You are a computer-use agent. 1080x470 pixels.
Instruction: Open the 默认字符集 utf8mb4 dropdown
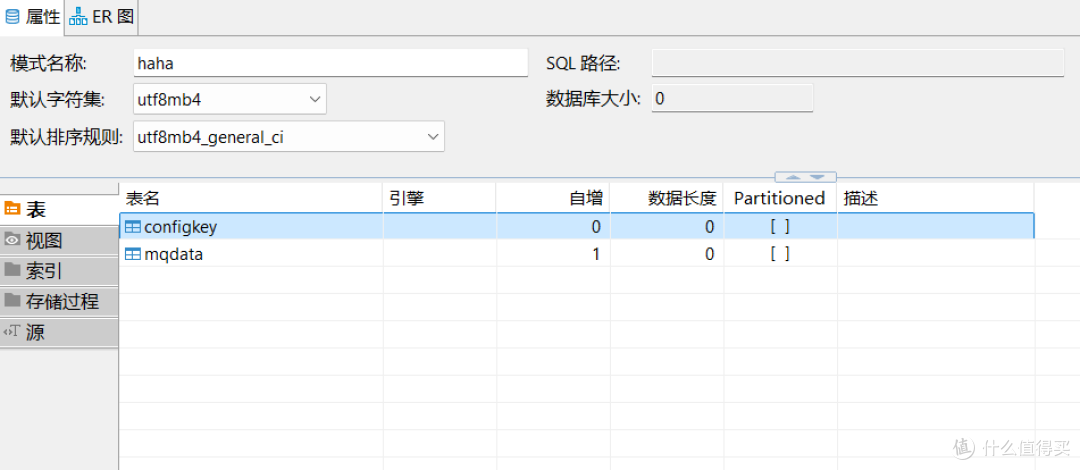click(229, 99)
